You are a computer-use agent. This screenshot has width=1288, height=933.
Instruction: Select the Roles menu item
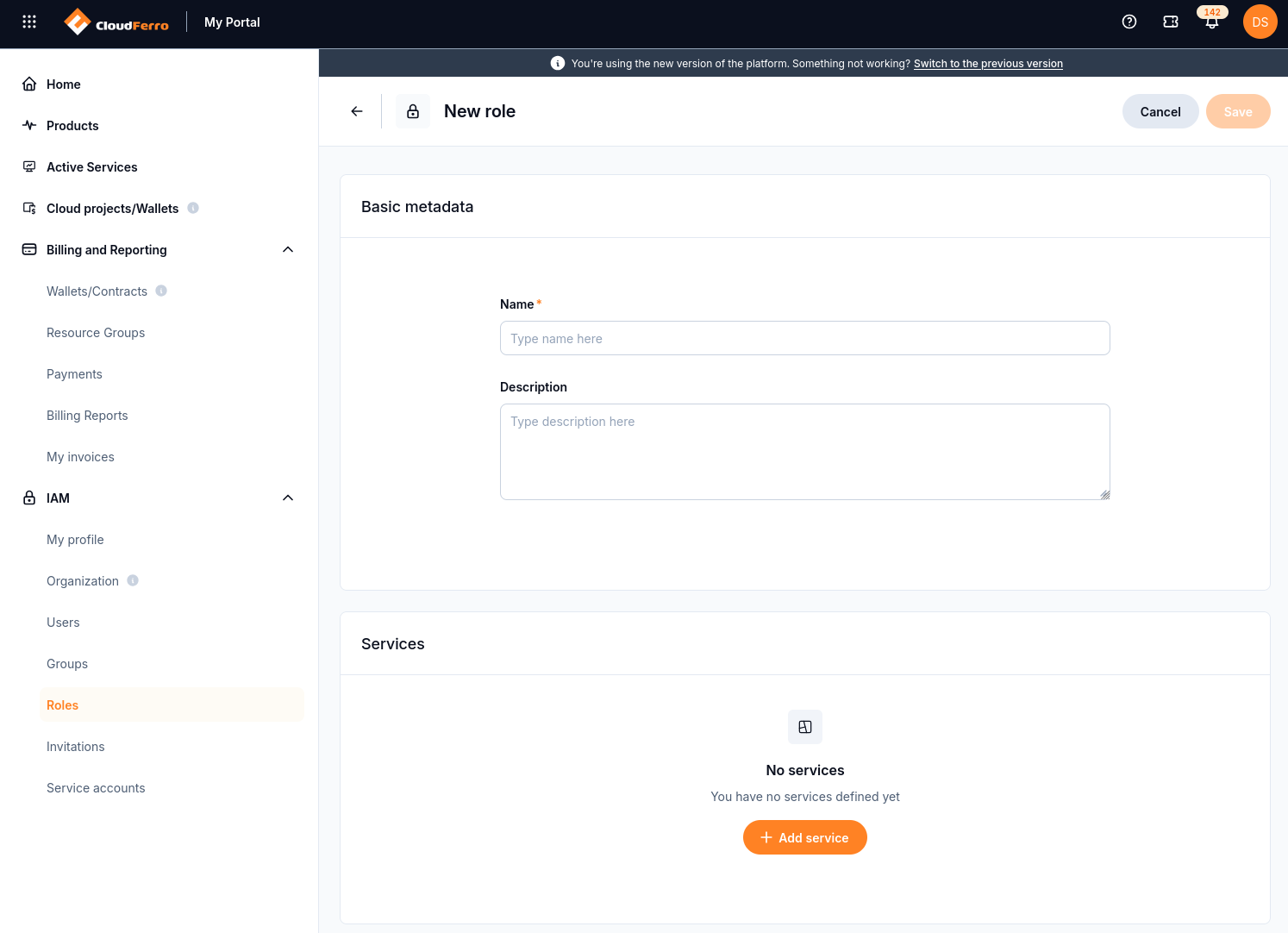(172, 704)
